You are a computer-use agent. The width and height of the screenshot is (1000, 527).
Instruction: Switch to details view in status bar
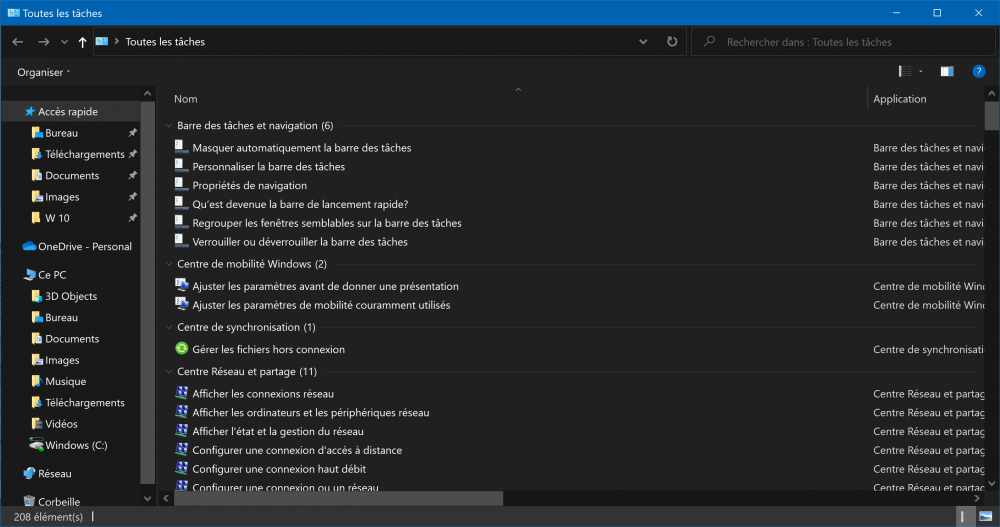[x=963, y=517]
